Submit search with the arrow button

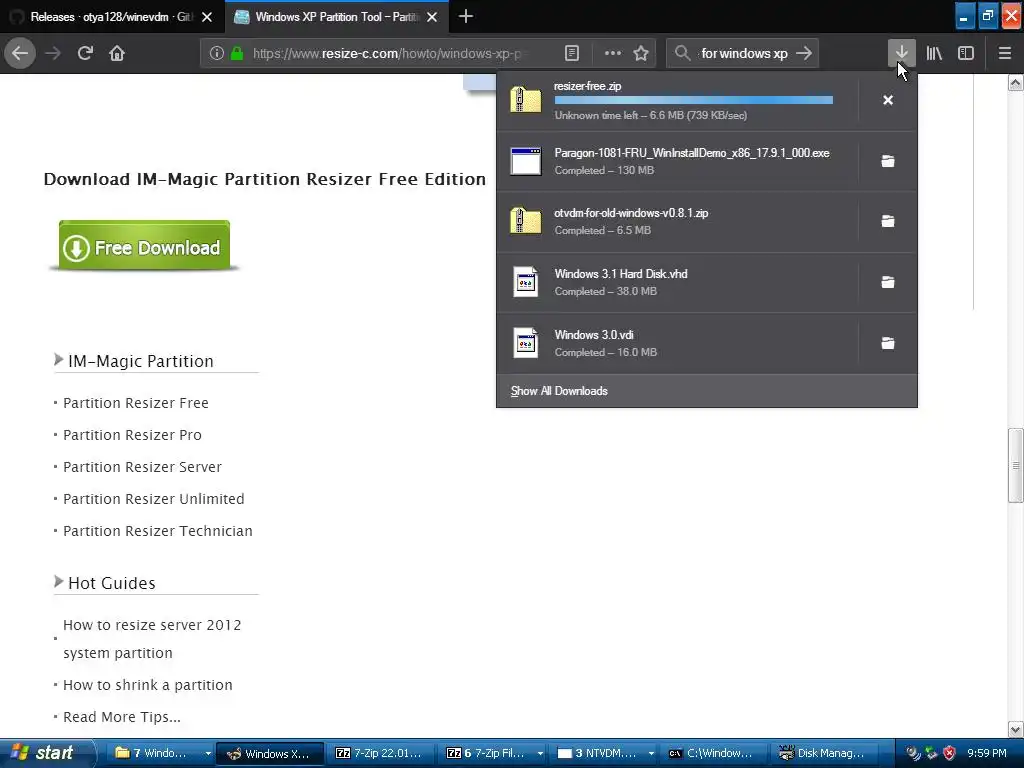click(x=804, y=53)
